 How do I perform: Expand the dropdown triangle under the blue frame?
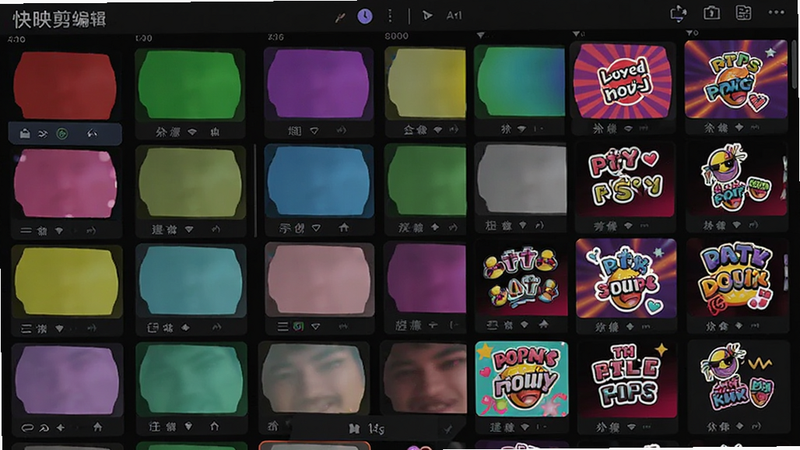[316, 228]
